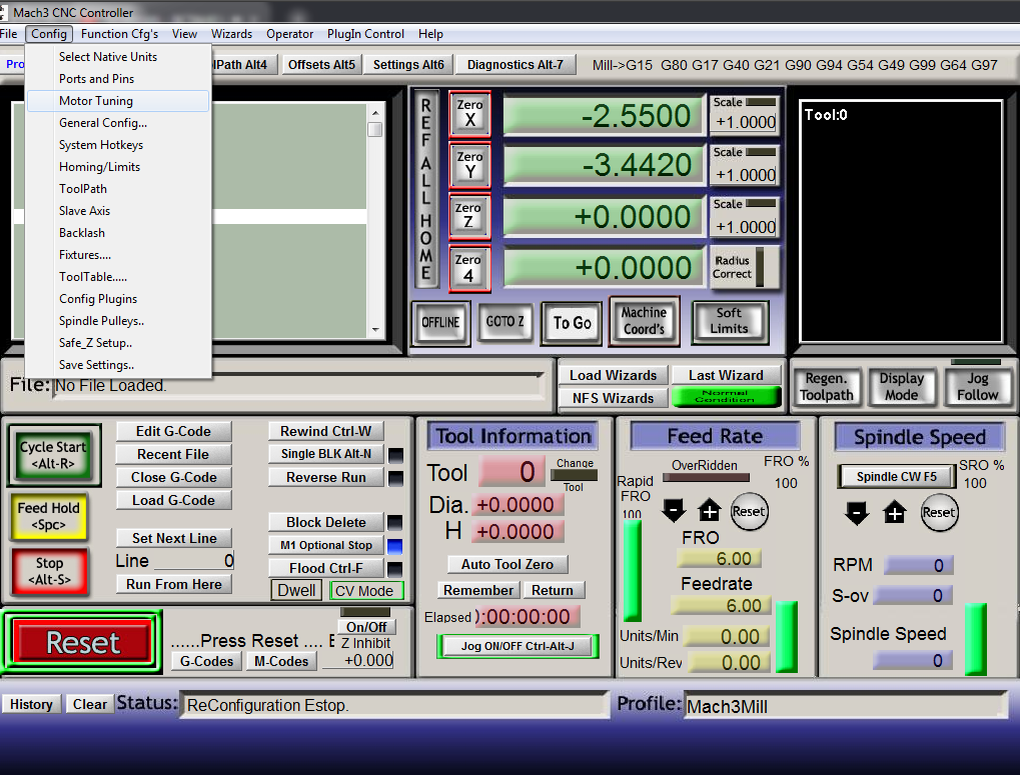The height and width of the screenshot is (775, 1020).
Task: Reset the feed rate override
Action: (749, 511)
